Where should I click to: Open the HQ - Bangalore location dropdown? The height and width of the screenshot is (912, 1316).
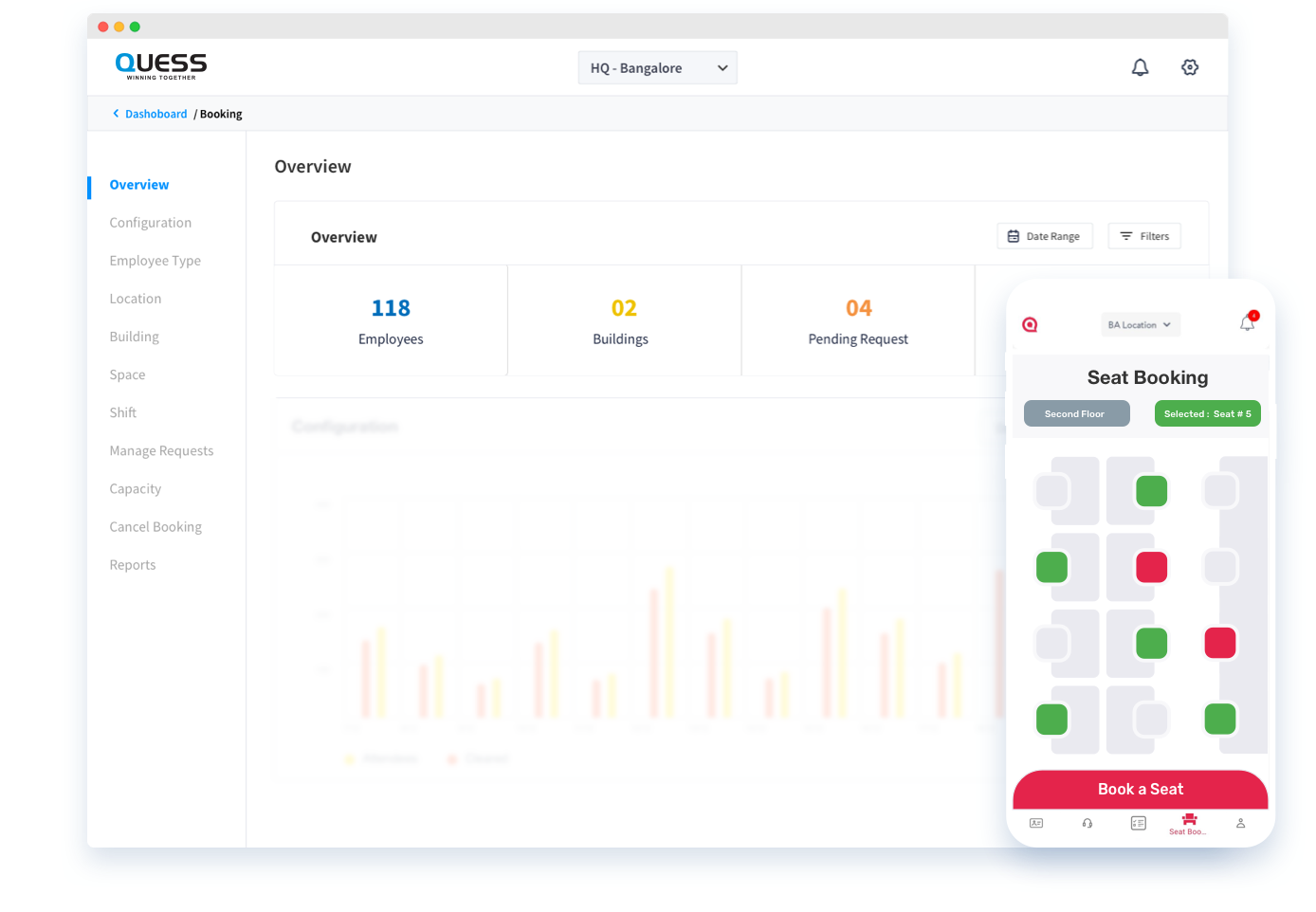point(657,67)
